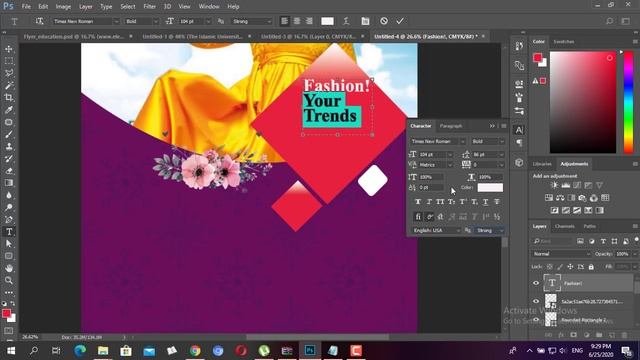The height and width of the screenshot is (360, 640).
Task: Select the Magic Wand tool
Action: [9, 85]
